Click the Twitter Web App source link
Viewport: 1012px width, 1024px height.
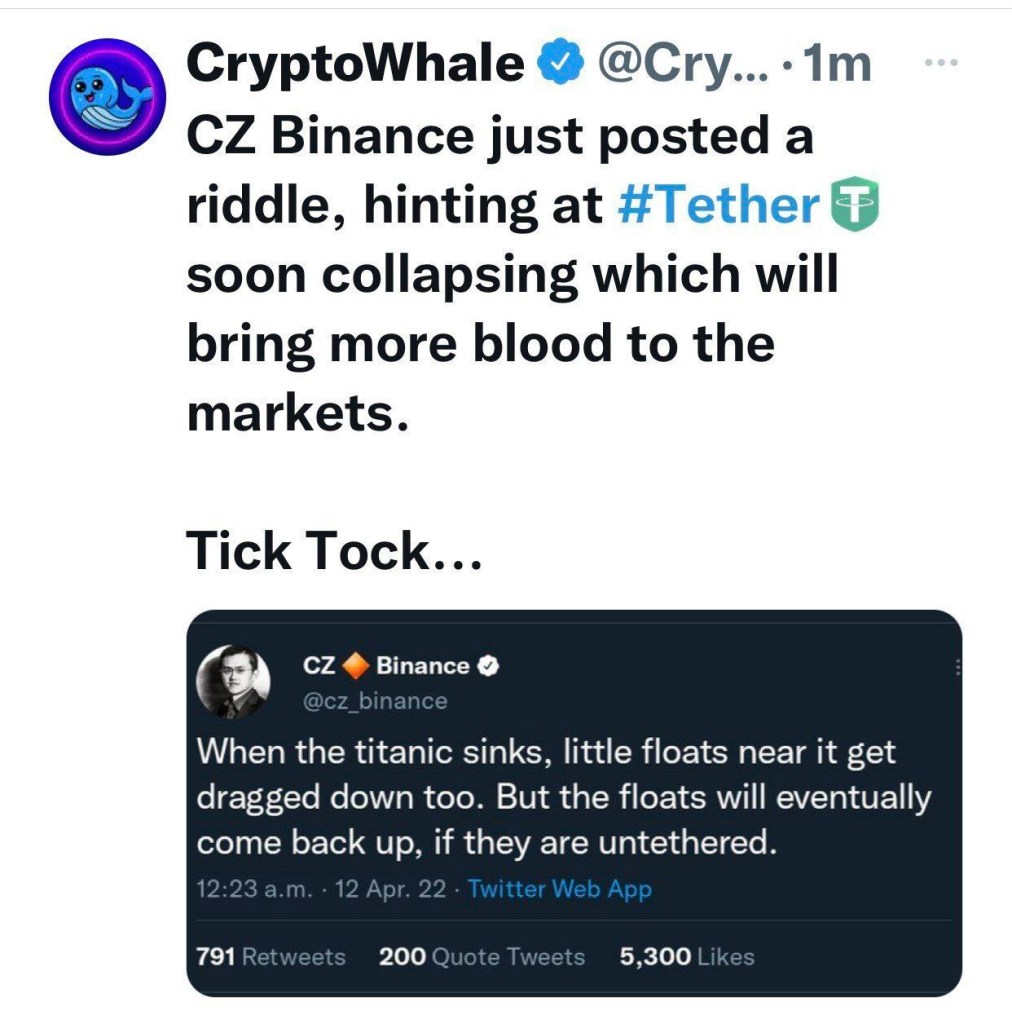(560, 889)
